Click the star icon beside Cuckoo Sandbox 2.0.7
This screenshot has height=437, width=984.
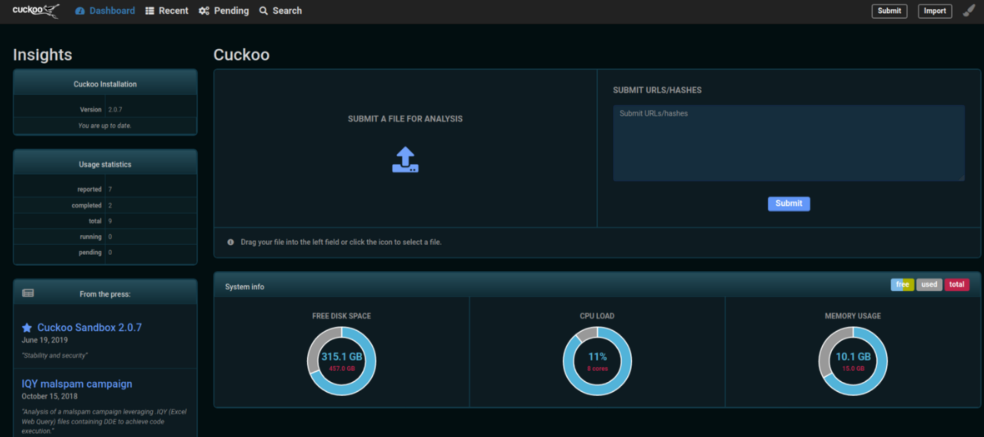coord(27,327)
